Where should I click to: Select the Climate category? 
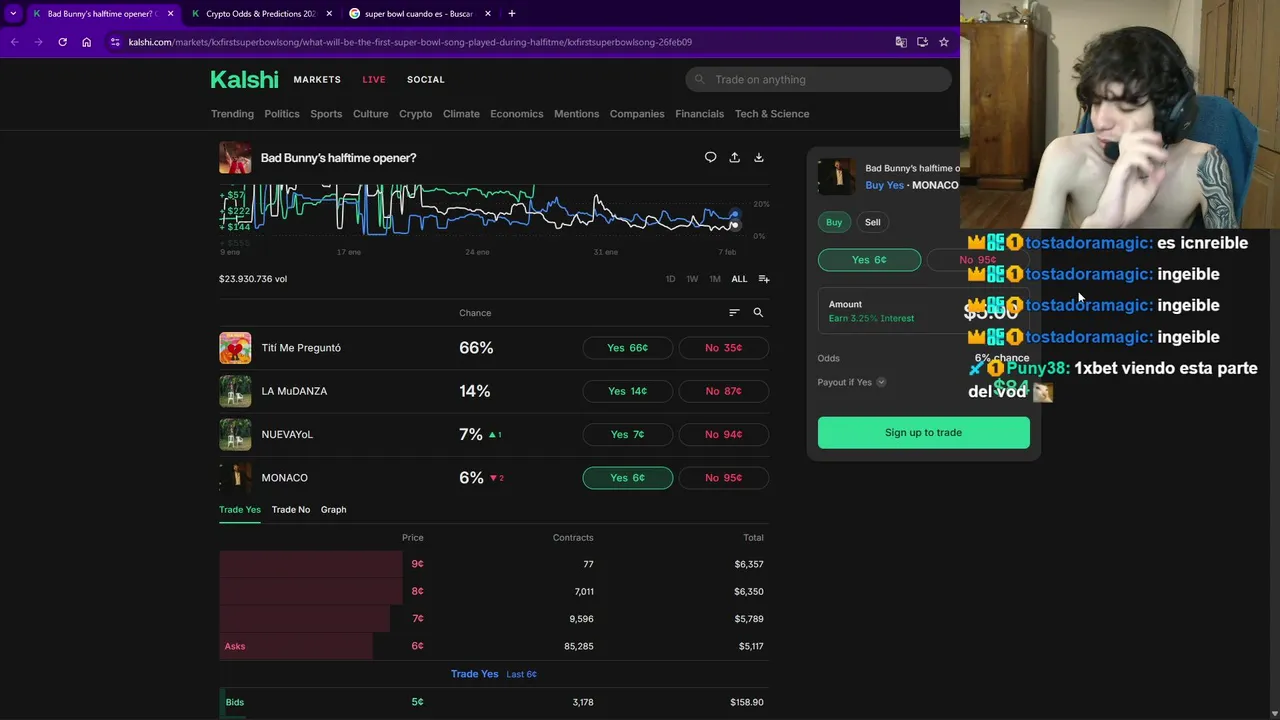(461, 114)
